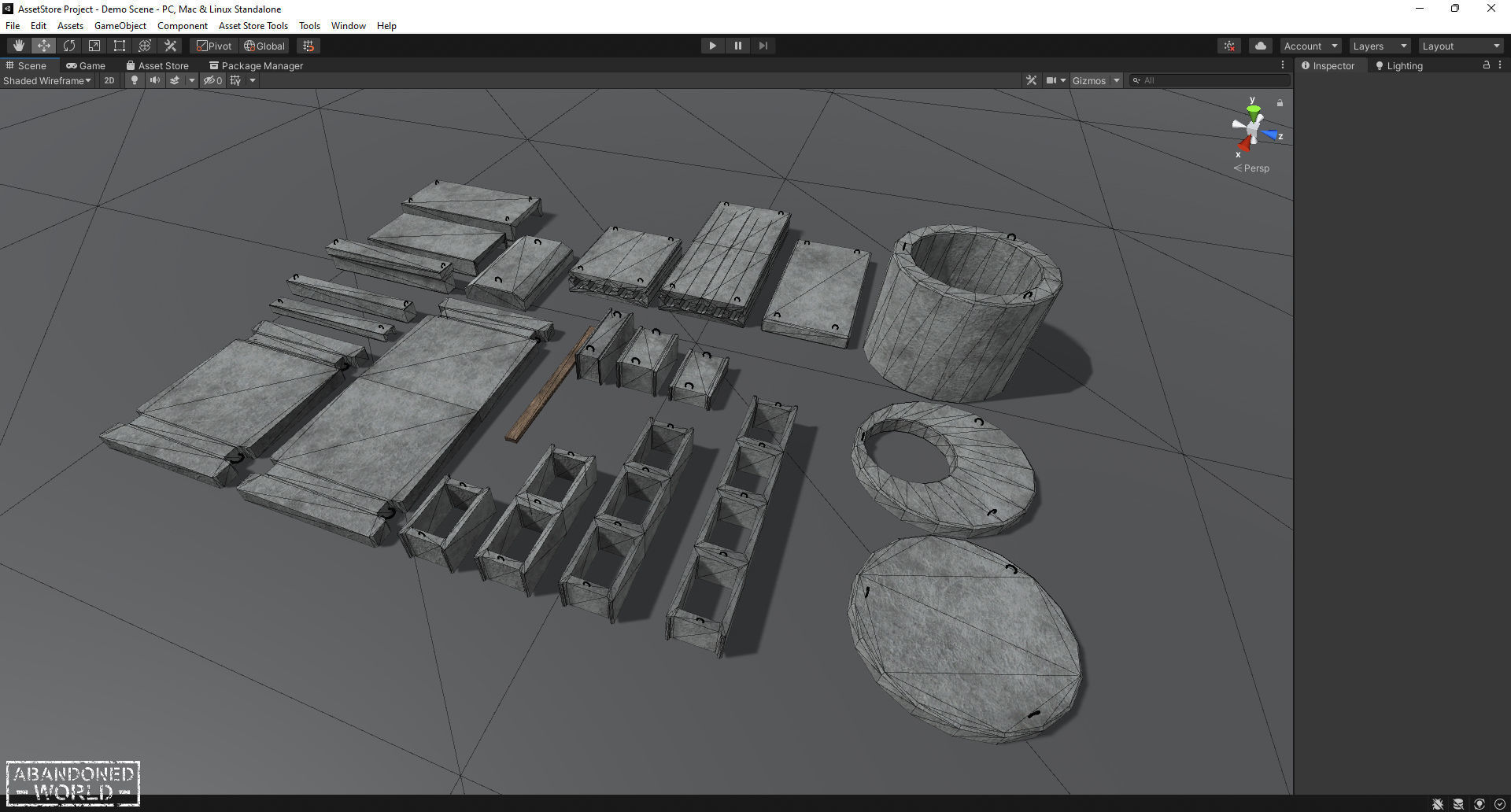Screen dimensions: 1511x812
Task: Open the Shaded Wireframe draw mode dropdown
Action: pos(47,80)
